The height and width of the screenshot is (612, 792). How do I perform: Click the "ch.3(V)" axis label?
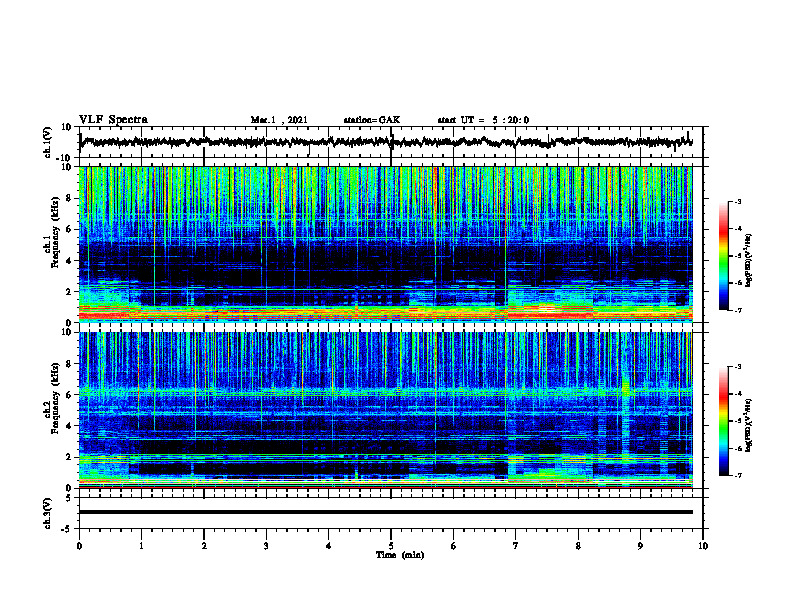(48, 513)
